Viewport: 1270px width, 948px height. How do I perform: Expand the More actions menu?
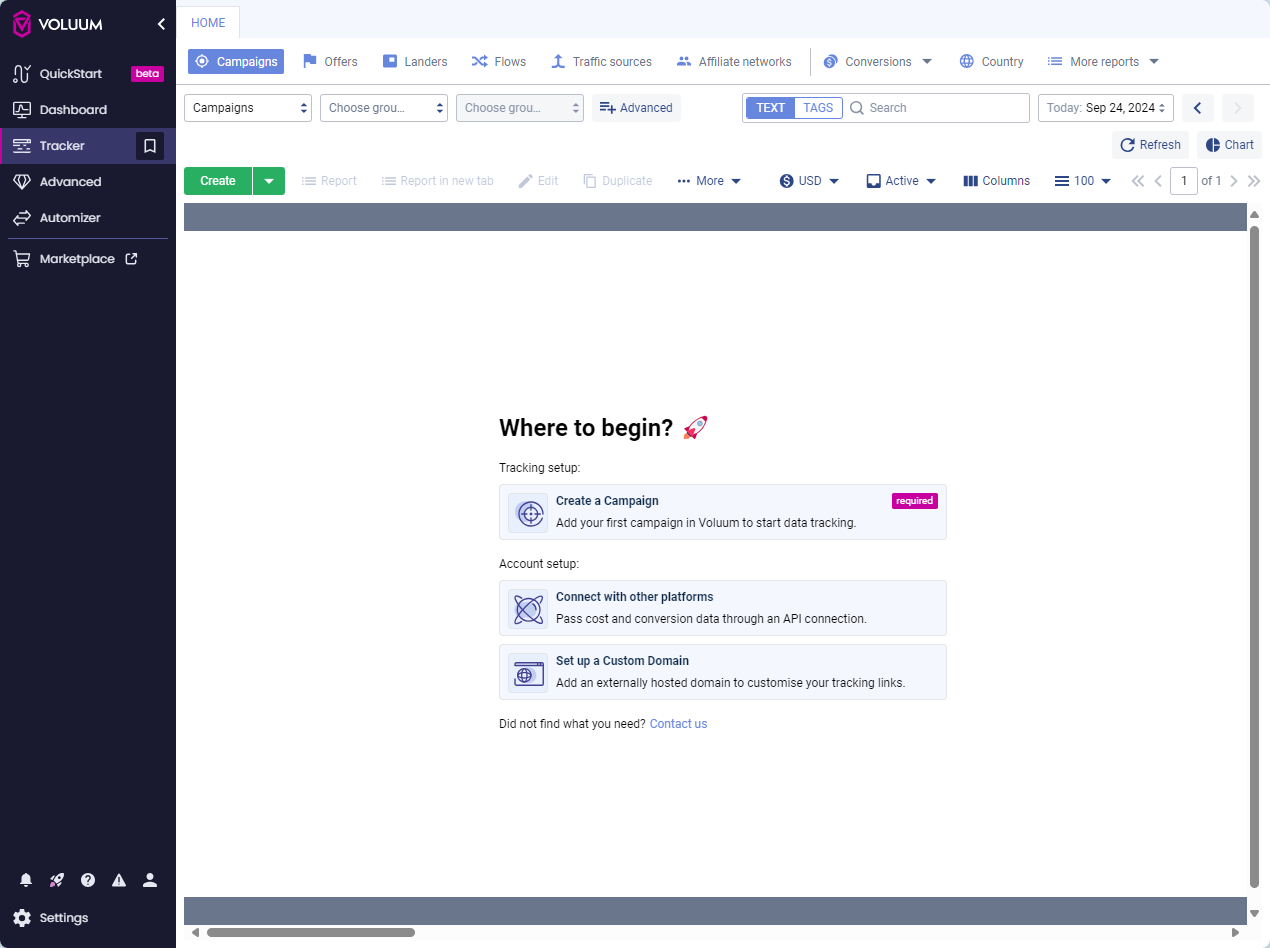(x=709, y=181)
